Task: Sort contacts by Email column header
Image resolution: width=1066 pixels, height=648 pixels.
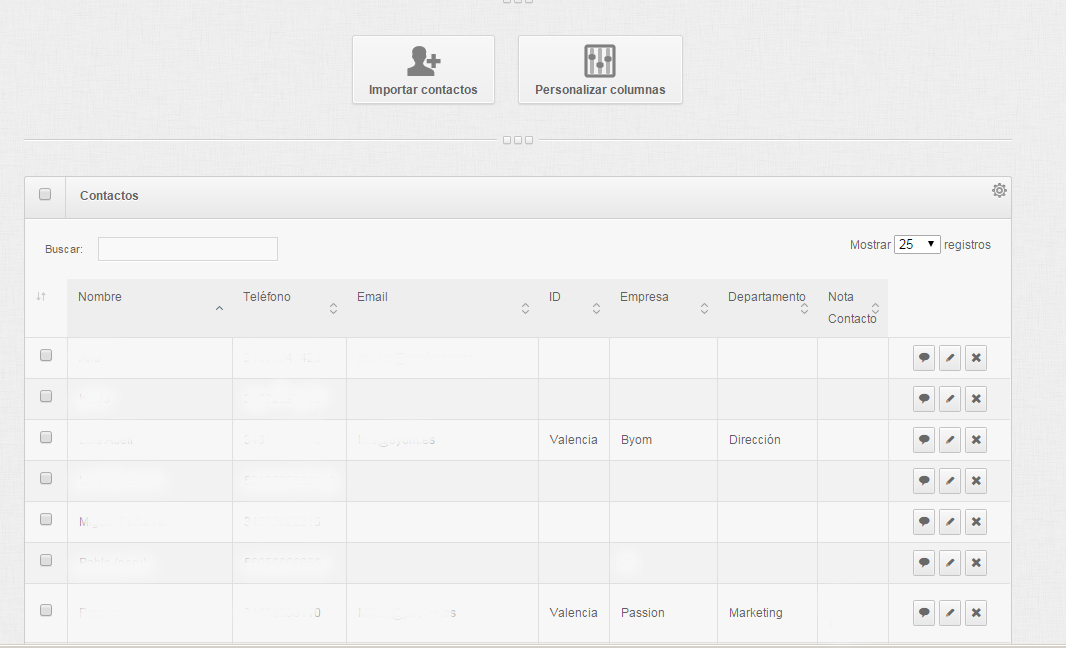Action: tap(440, 298)
